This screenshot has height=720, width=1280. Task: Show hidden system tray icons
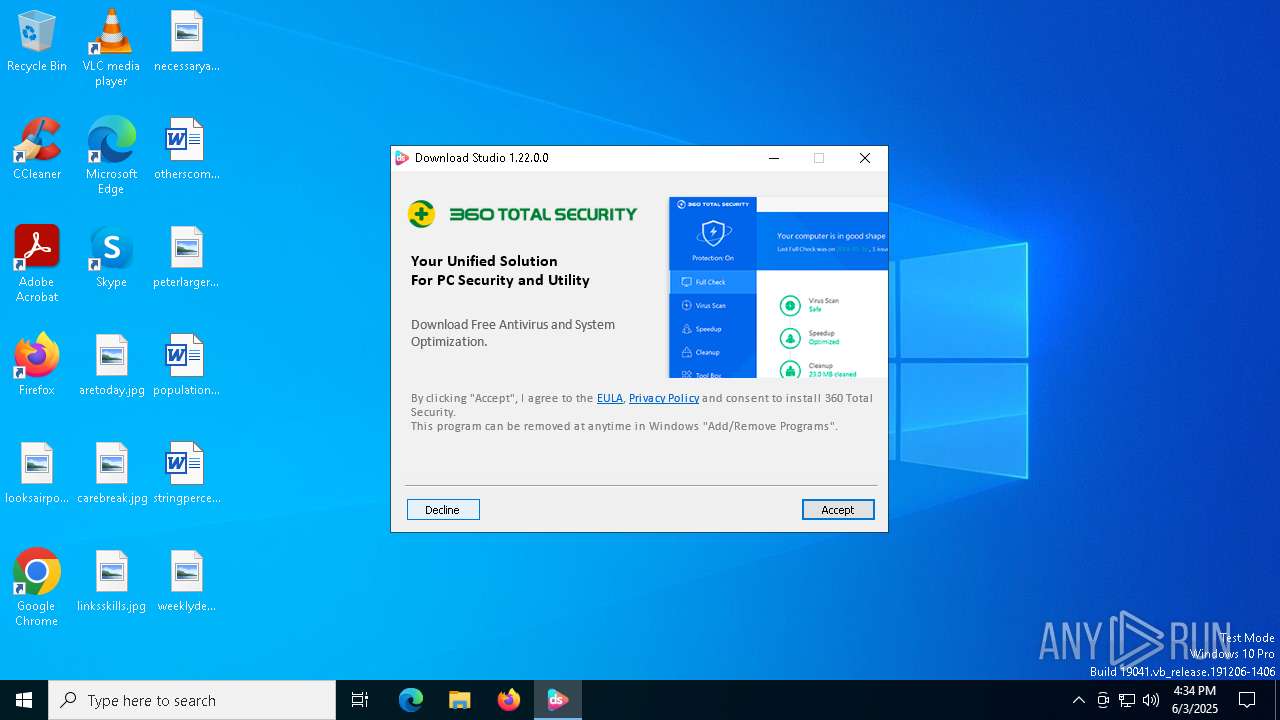1078,700
